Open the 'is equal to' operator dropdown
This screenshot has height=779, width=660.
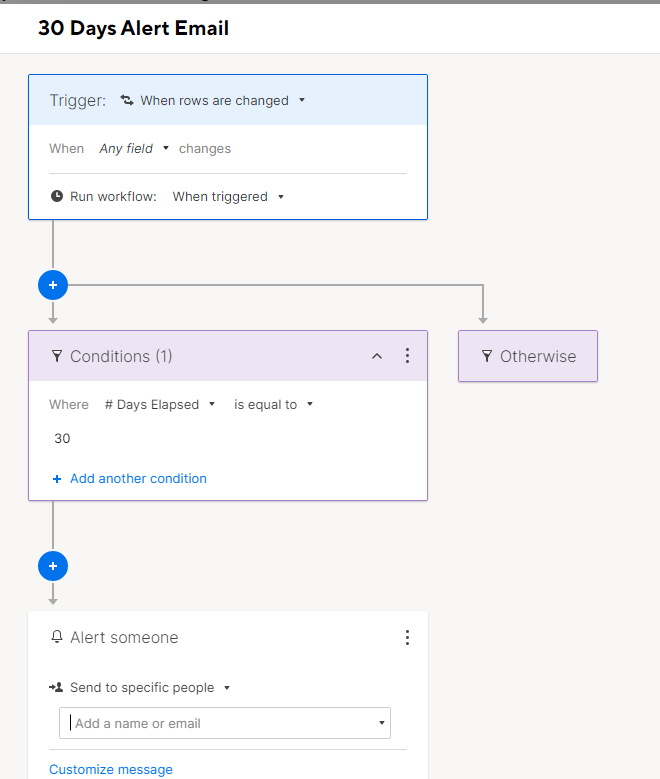click(273, 404)
